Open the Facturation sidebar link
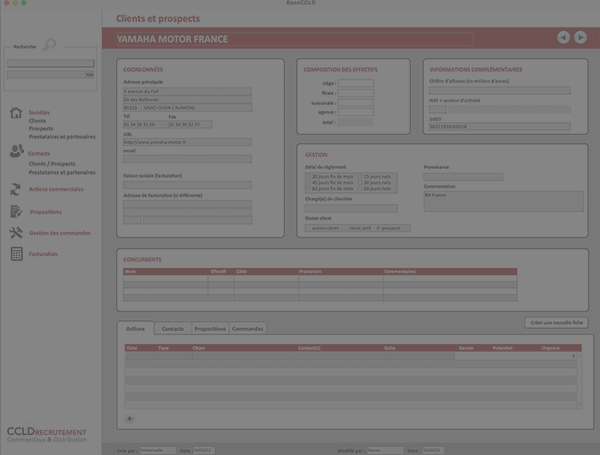The width and height of the screenshot is (600, 455). (43, 254)
